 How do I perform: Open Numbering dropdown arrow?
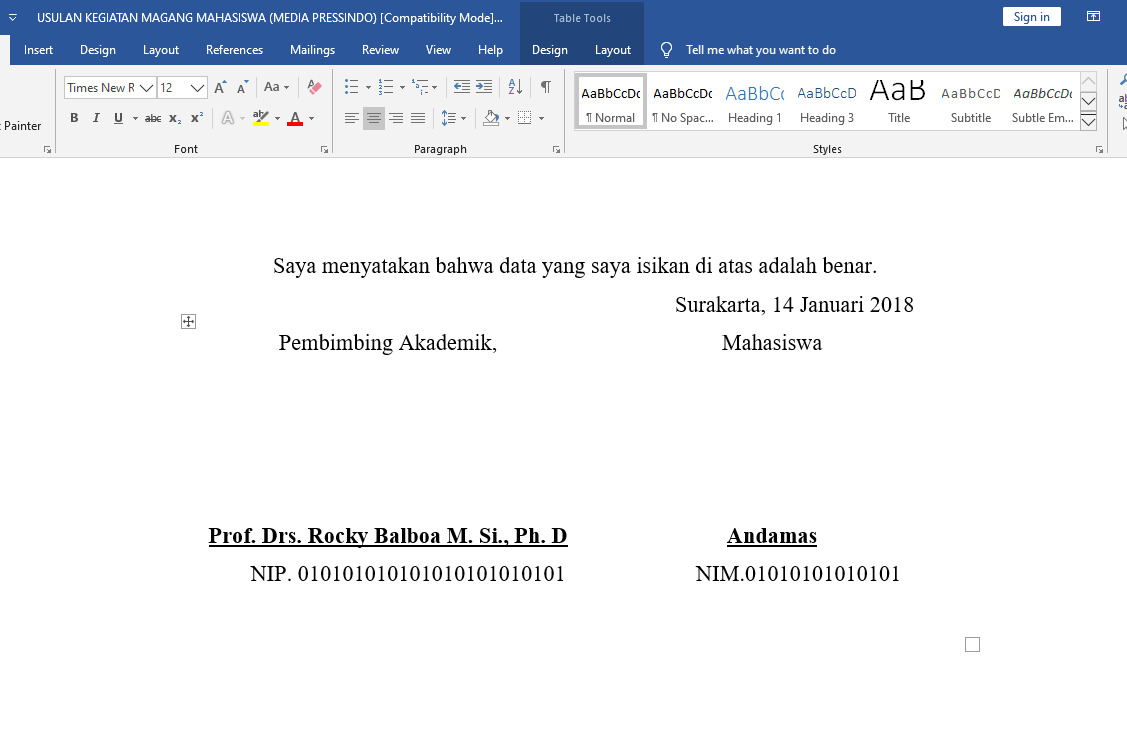402,88
